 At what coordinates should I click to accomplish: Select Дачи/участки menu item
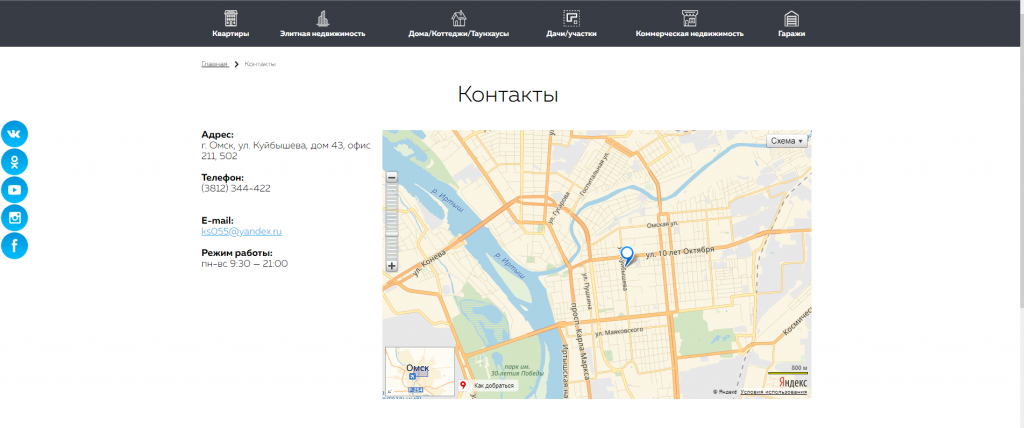tap(572, 33)
